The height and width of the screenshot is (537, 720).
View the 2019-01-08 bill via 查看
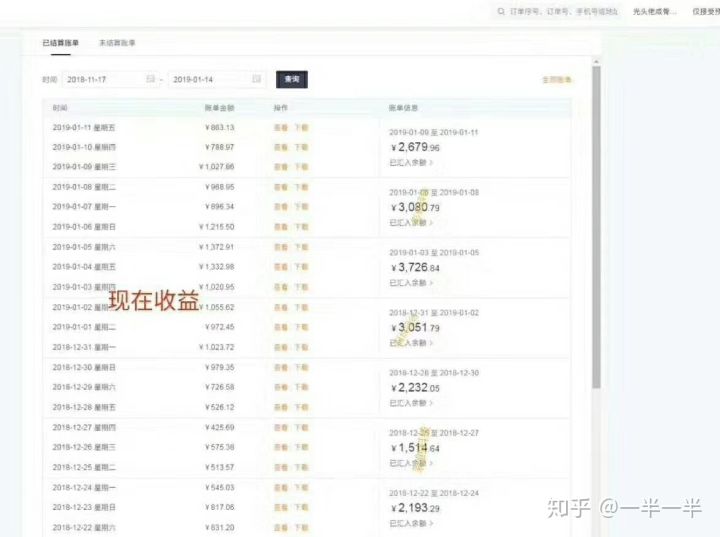pyautogui.click(x=281, y=187)
